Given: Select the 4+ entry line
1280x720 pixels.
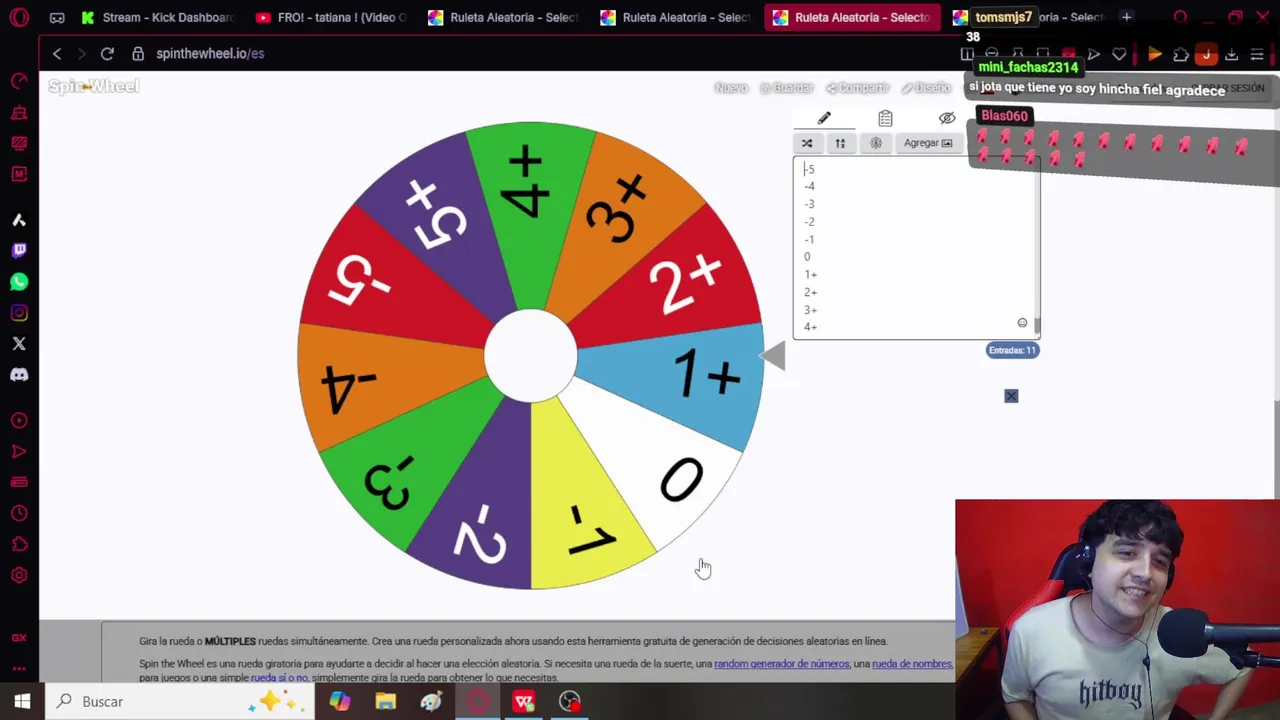Looking at the screenshot, I should click(810, 327).
